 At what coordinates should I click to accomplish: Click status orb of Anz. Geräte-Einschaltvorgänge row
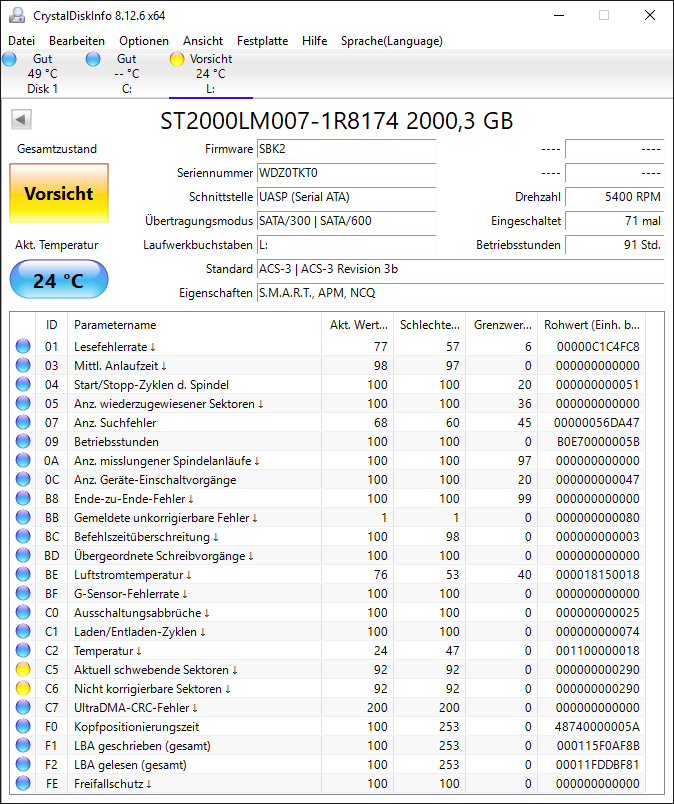coord(23,479)
